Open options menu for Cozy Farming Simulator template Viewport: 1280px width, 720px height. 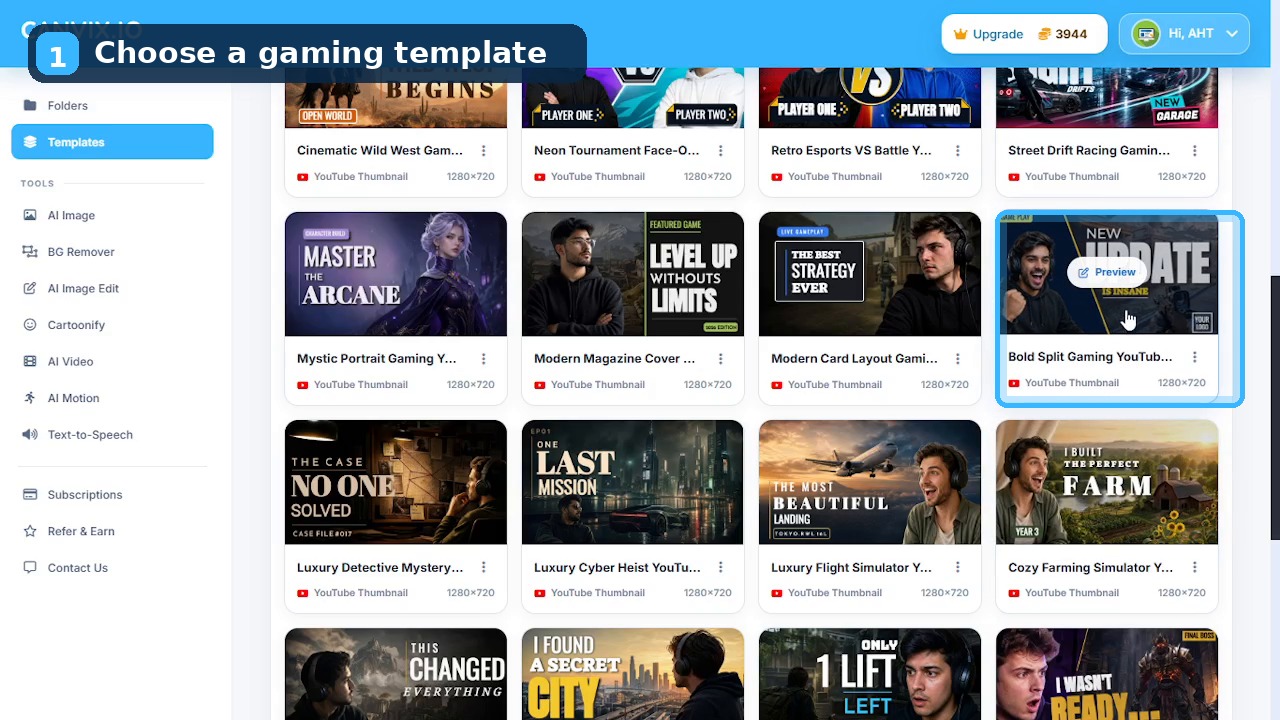point(1194,568)
